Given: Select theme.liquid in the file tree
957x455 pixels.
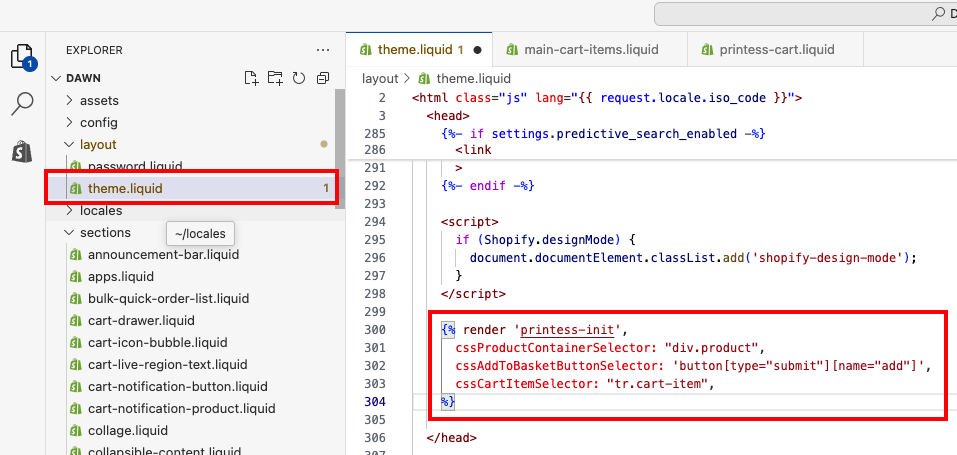Looking at the screenshot, I should click(125, 188).
